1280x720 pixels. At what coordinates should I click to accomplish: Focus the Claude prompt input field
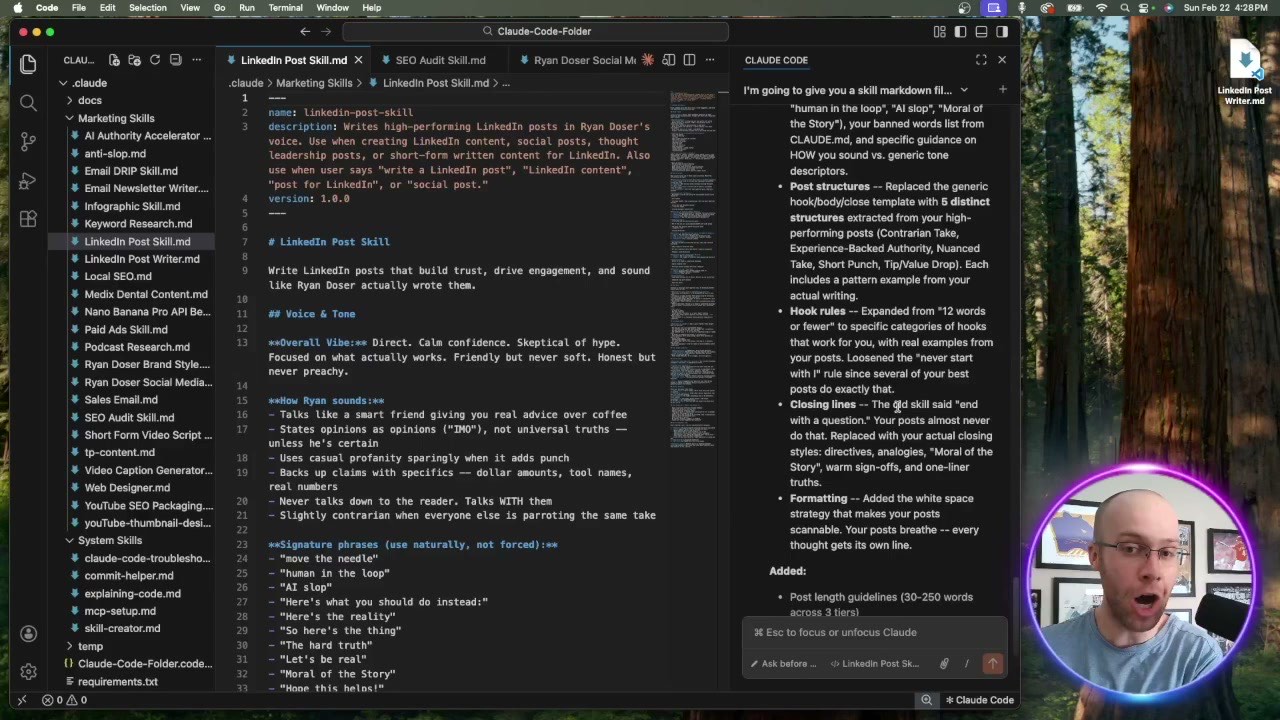pyautogui.click(x=876, y=632)
